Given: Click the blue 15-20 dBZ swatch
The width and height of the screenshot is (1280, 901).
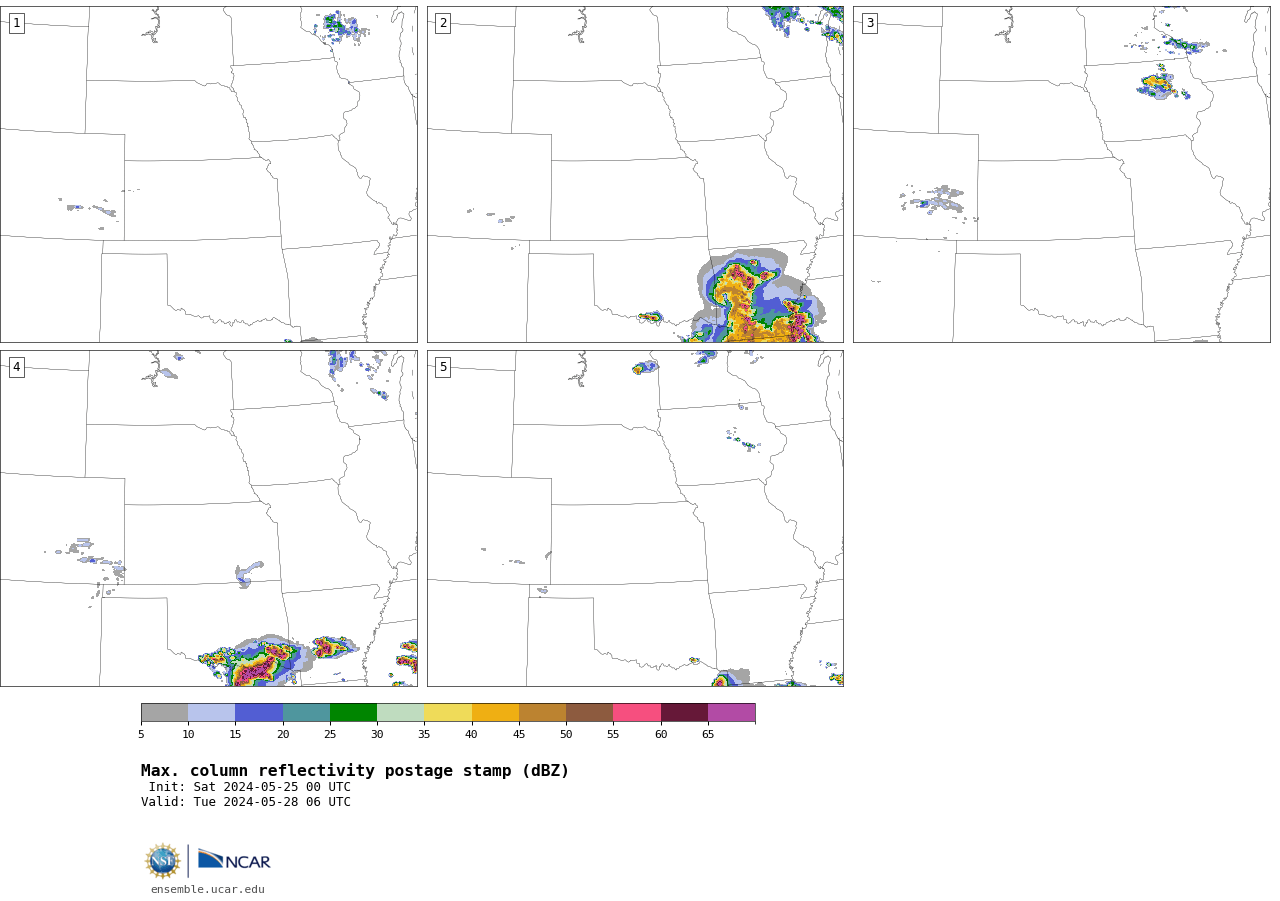Looking at the screenshot, I should (x=259, y=712).
